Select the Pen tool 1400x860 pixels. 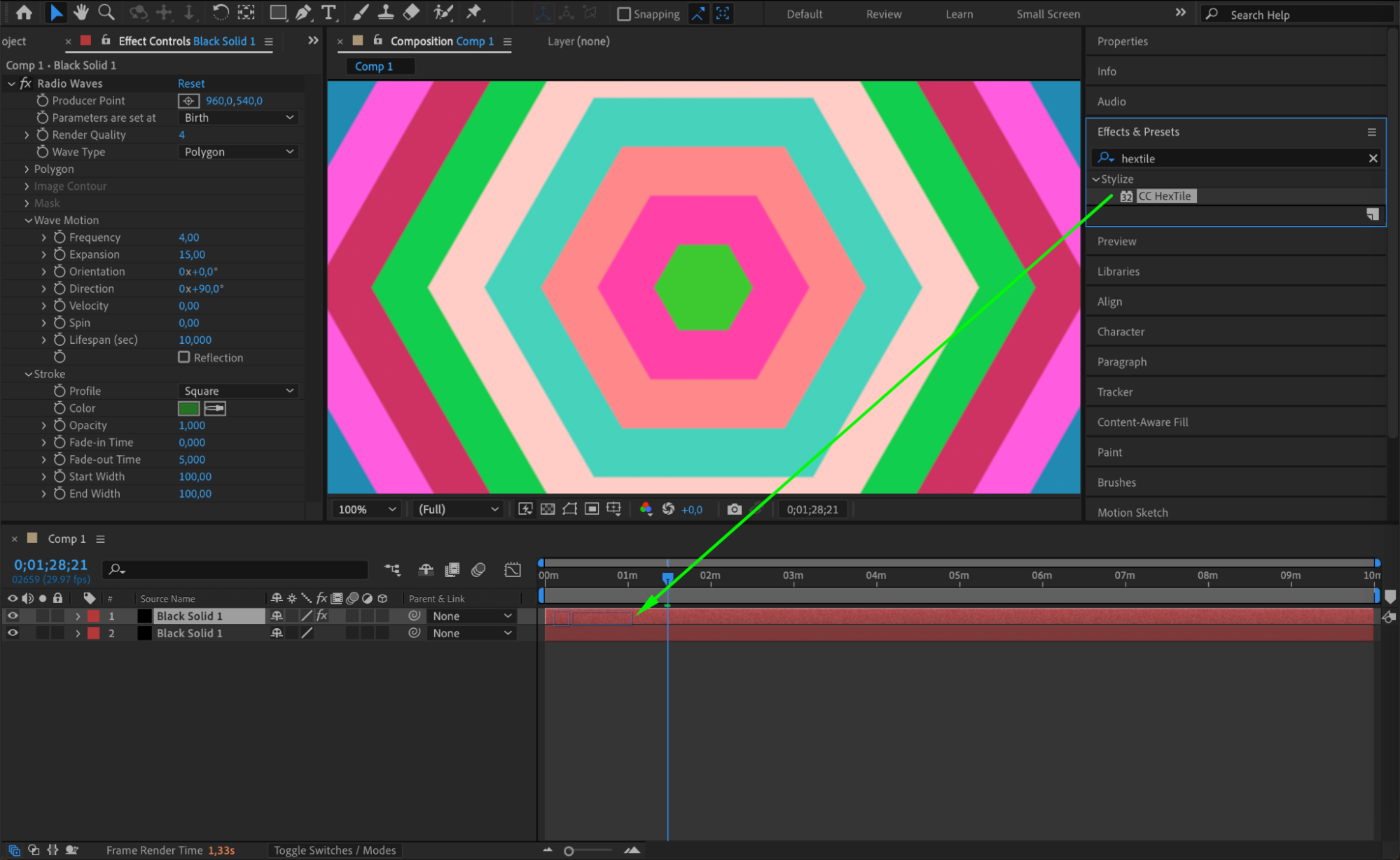click(303, 12)
